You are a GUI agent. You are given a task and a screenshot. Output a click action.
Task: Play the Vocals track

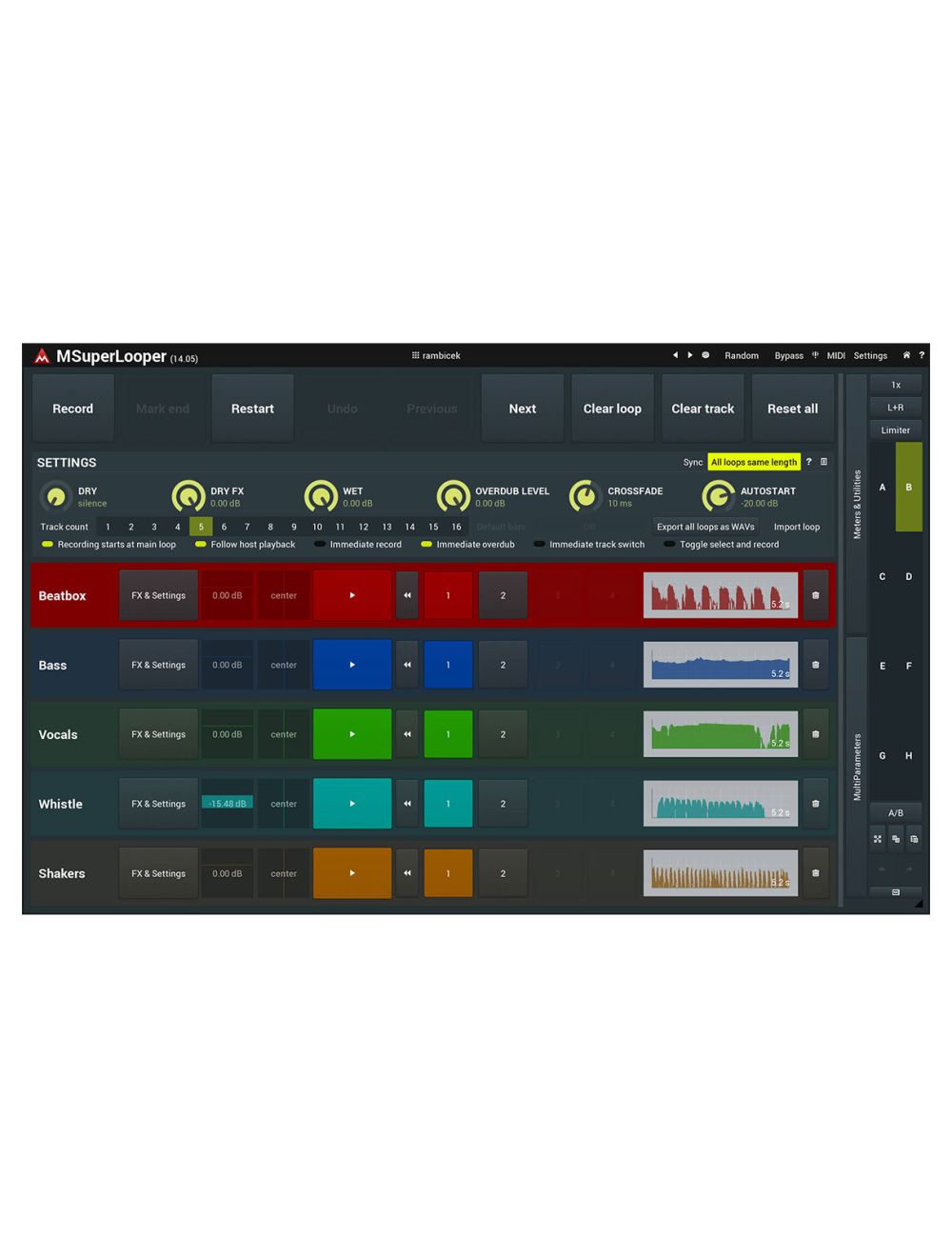click(352, 734)
